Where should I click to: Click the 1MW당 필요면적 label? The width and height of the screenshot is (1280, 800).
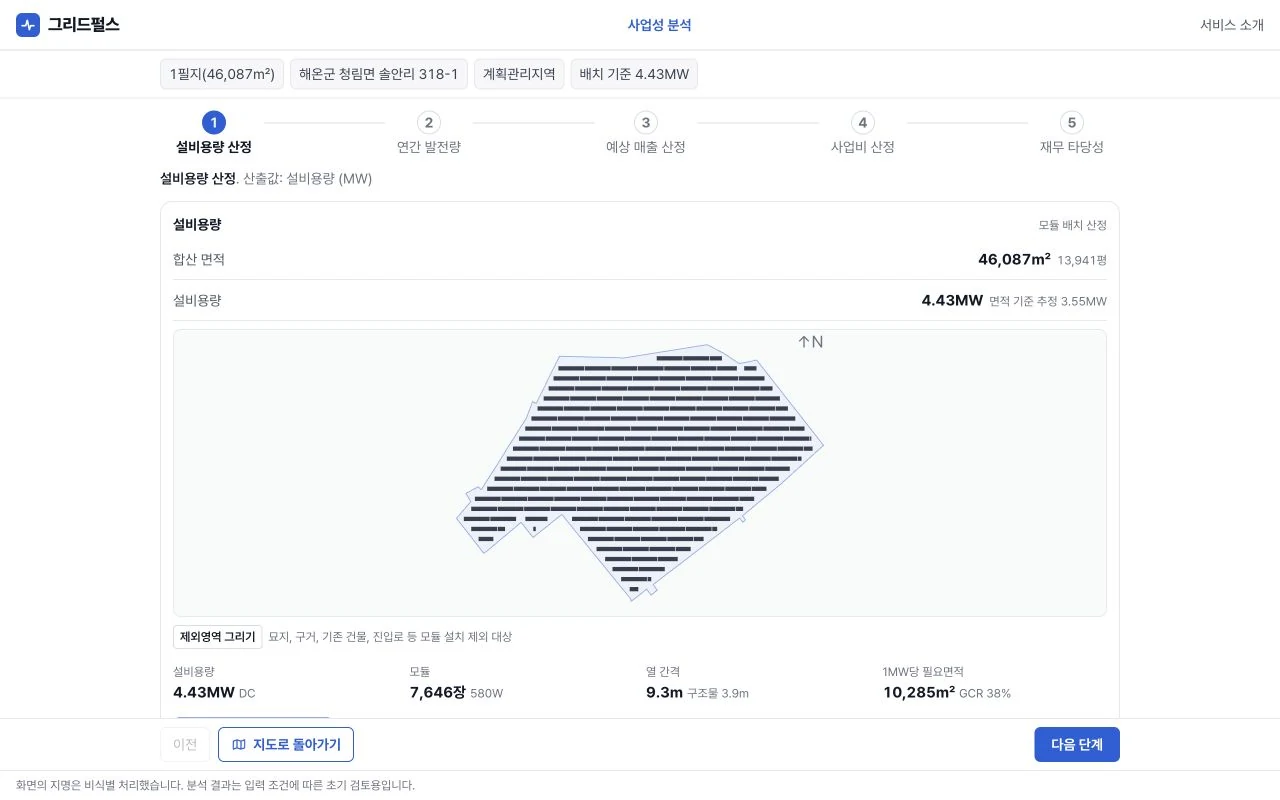pos(923,672)
